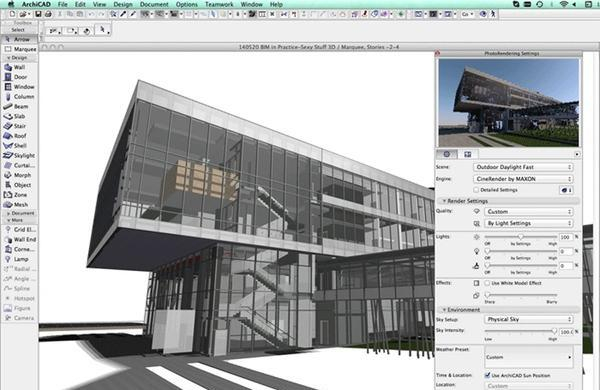Pick the Skylight tool
The width and height of the screenshot is (600, 390).
[x=19, y=155]
